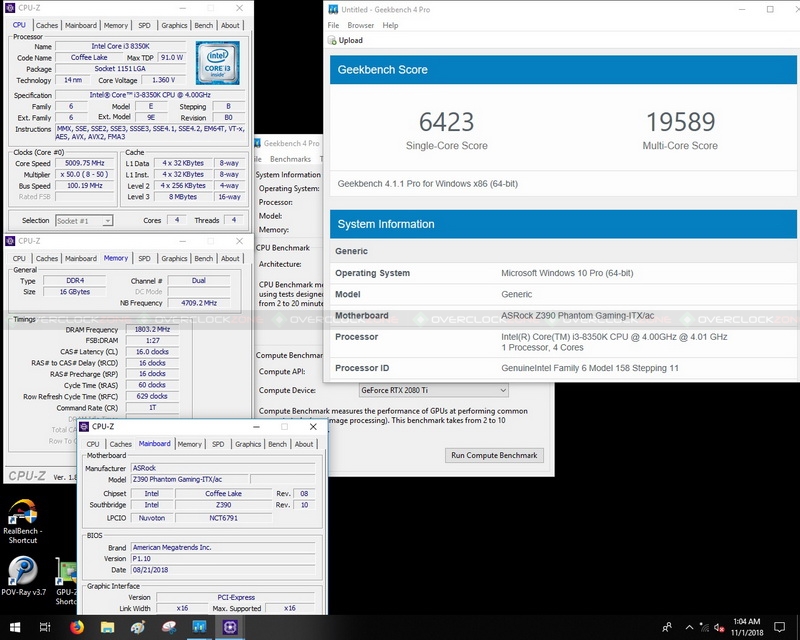Open the People icon in the system tray

pyautogui.click(x=666, y=627)
